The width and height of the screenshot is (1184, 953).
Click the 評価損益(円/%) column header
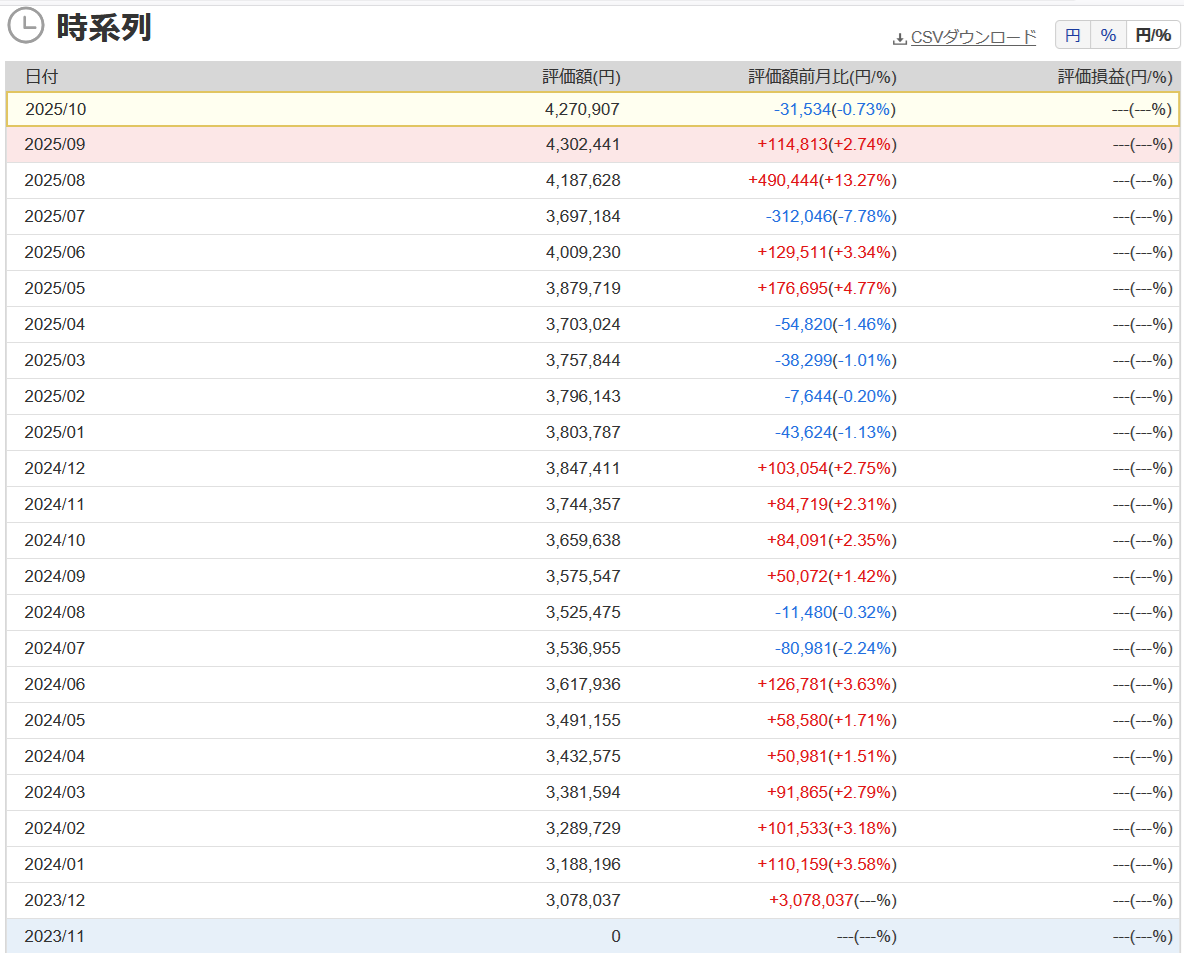click(x=1114, y=77)
